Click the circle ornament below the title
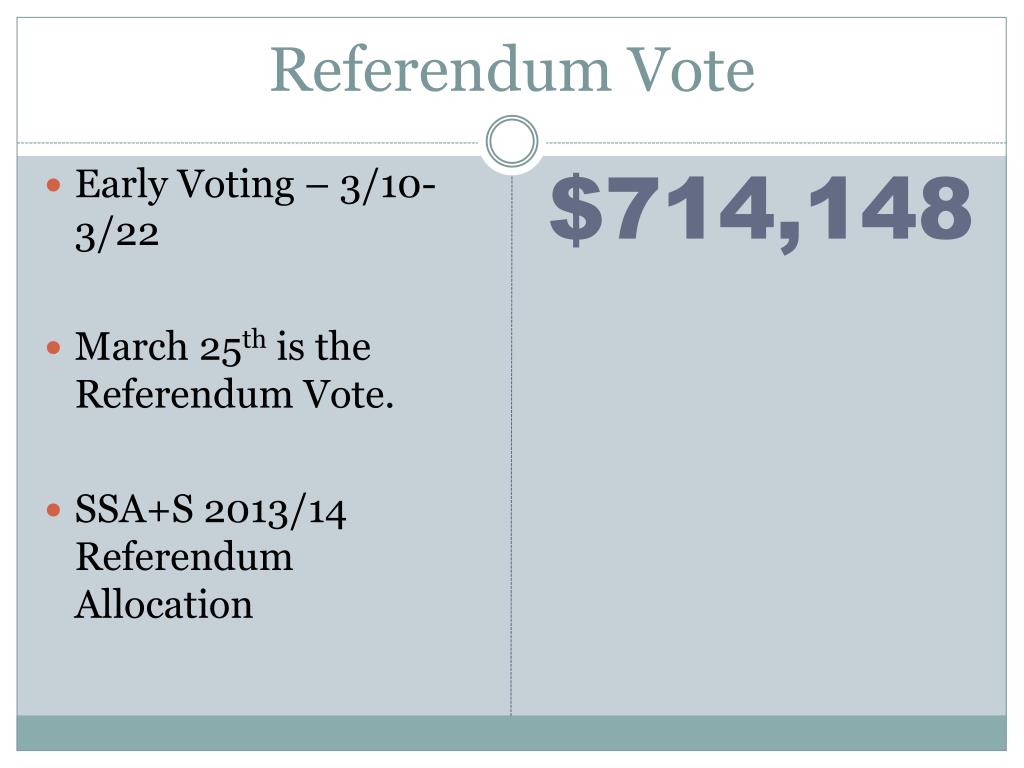This screenshot has height=768, width=1024. coord(512,141)
